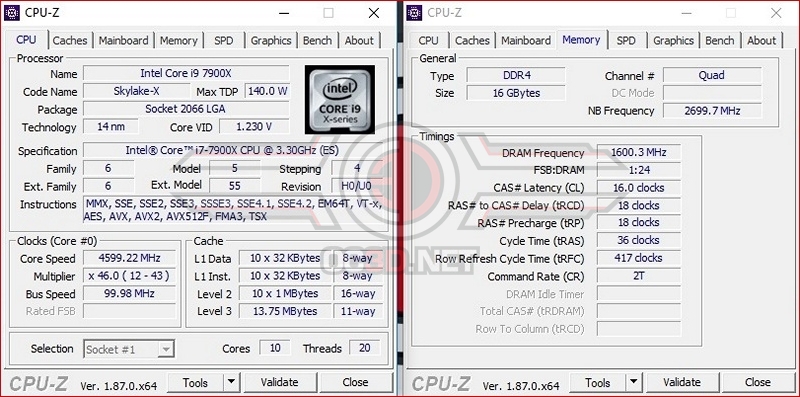The height and width of the screenshot is (397, 800).
Task: Click the Core VID '1.230 V' value
Action: pyautogui.click(x=254, y=127)
